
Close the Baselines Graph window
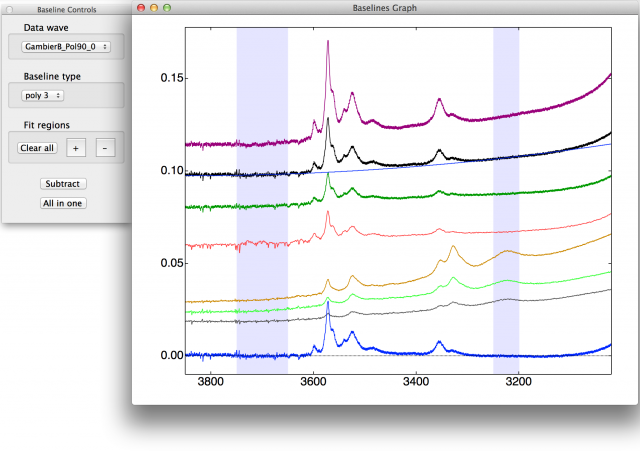click(x=141, y=7)
